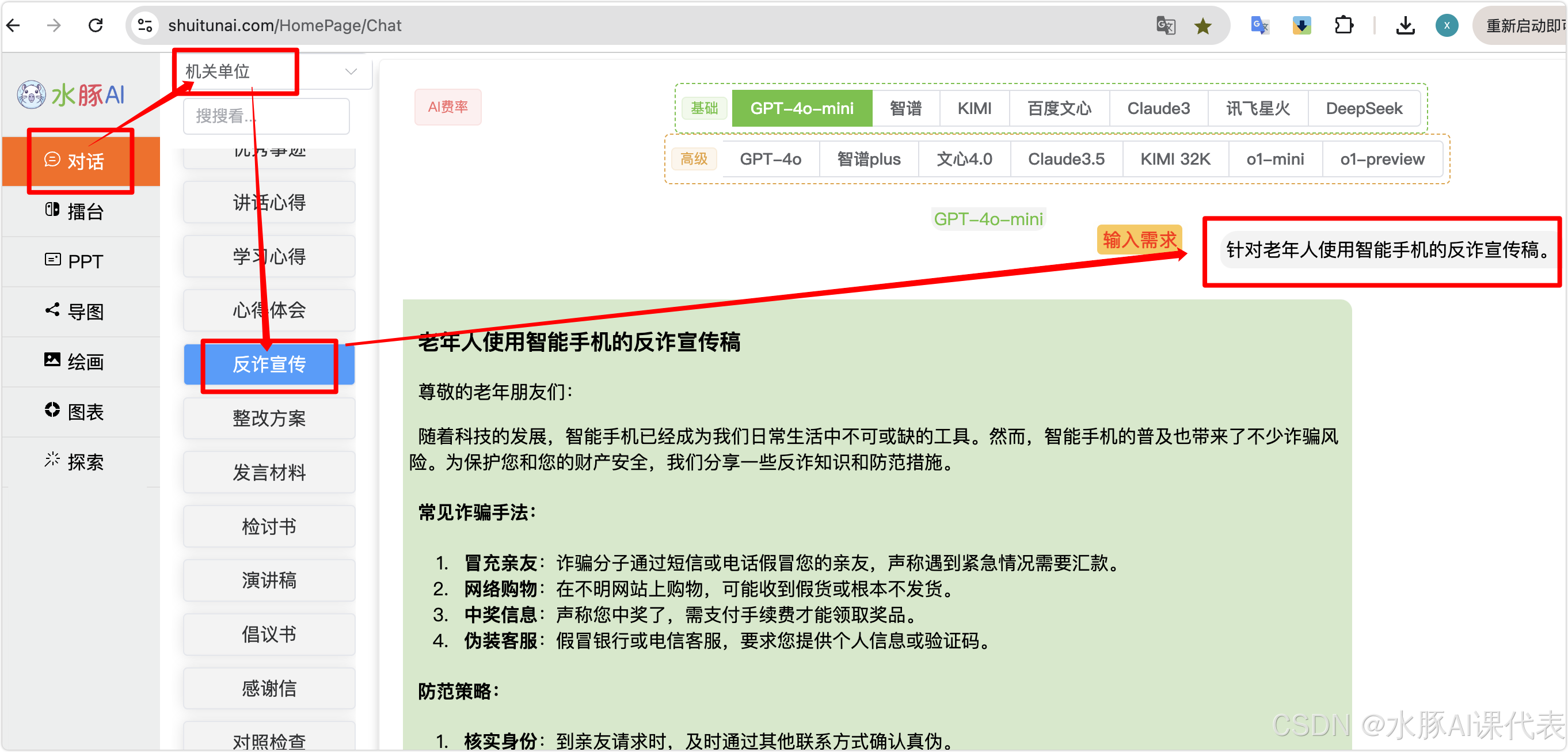Image resolution: width=1568 pixels, height=752 pixels.
Task: Choose the 演讲稿 template button
Action: click(x=269, y=580)
